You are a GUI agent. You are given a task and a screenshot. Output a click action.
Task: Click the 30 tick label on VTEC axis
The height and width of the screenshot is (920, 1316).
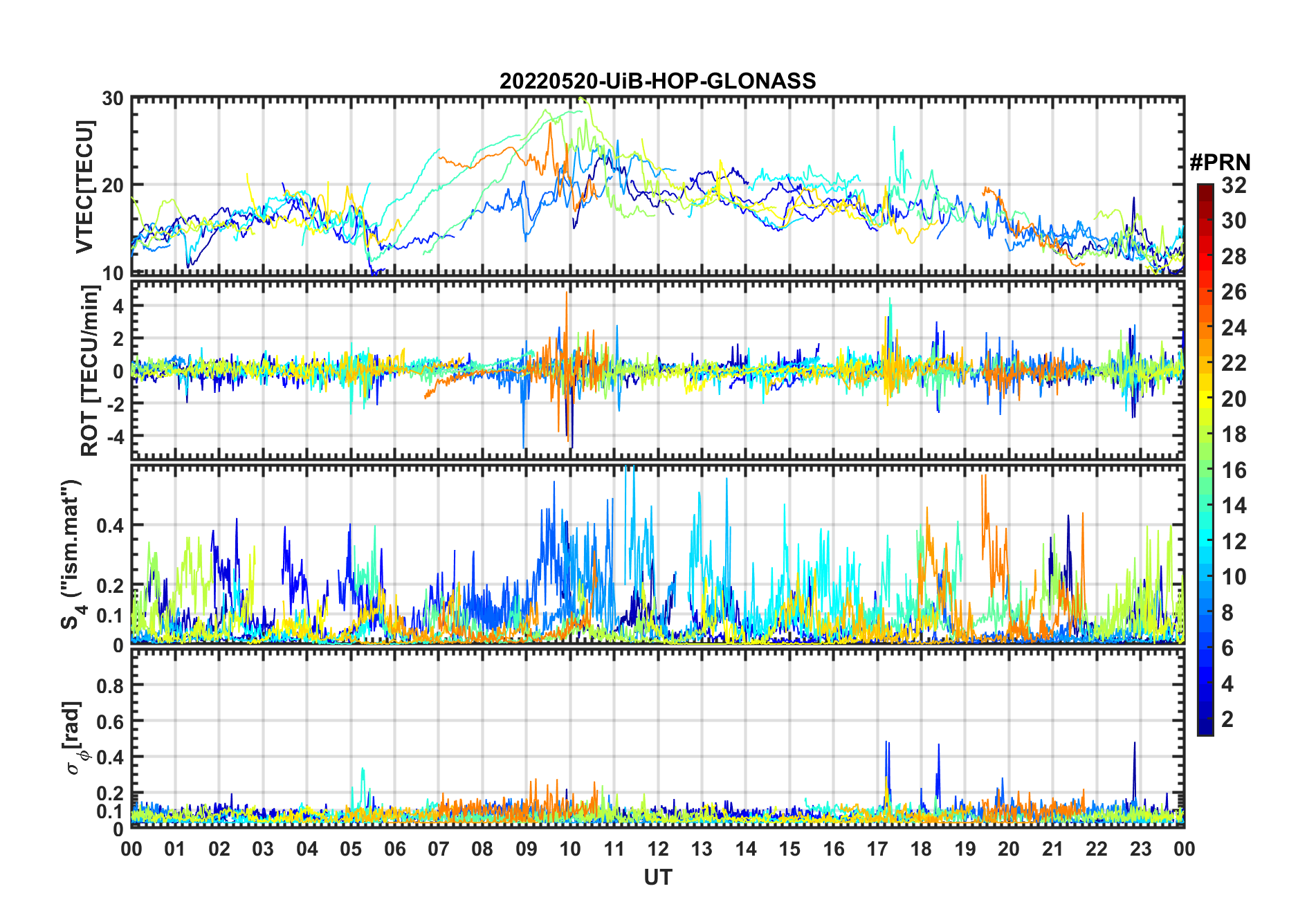113,98
